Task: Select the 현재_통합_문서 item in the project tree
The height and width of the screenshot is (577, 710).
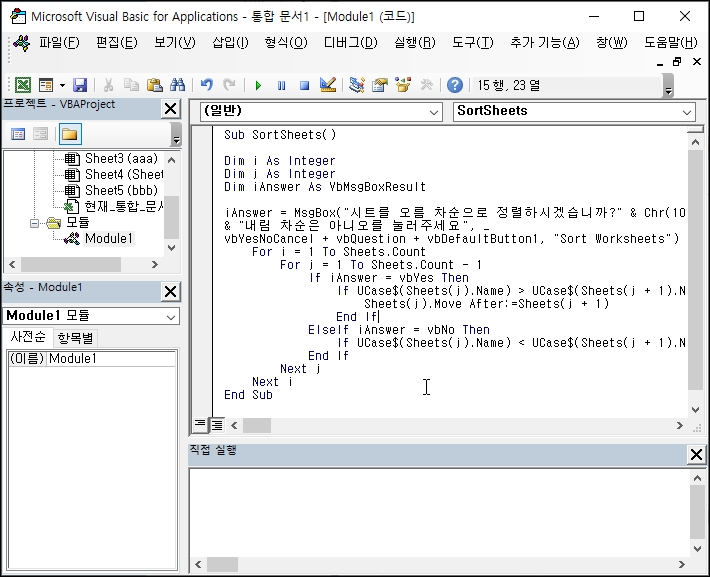Action: [124, 206]
